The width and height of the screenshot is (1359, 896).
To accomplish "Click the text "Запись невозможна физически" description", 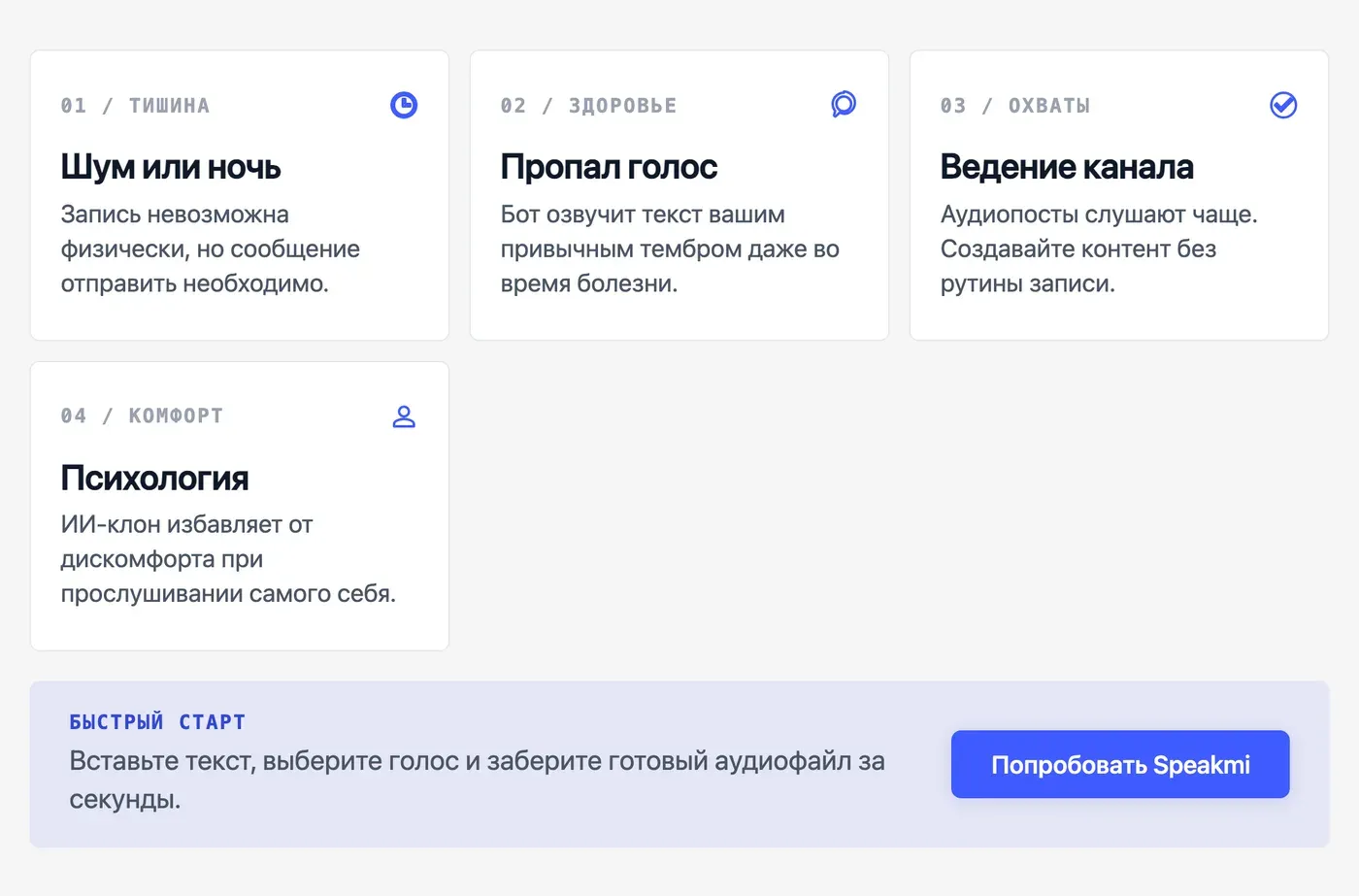I will click(x=211, y=249).
